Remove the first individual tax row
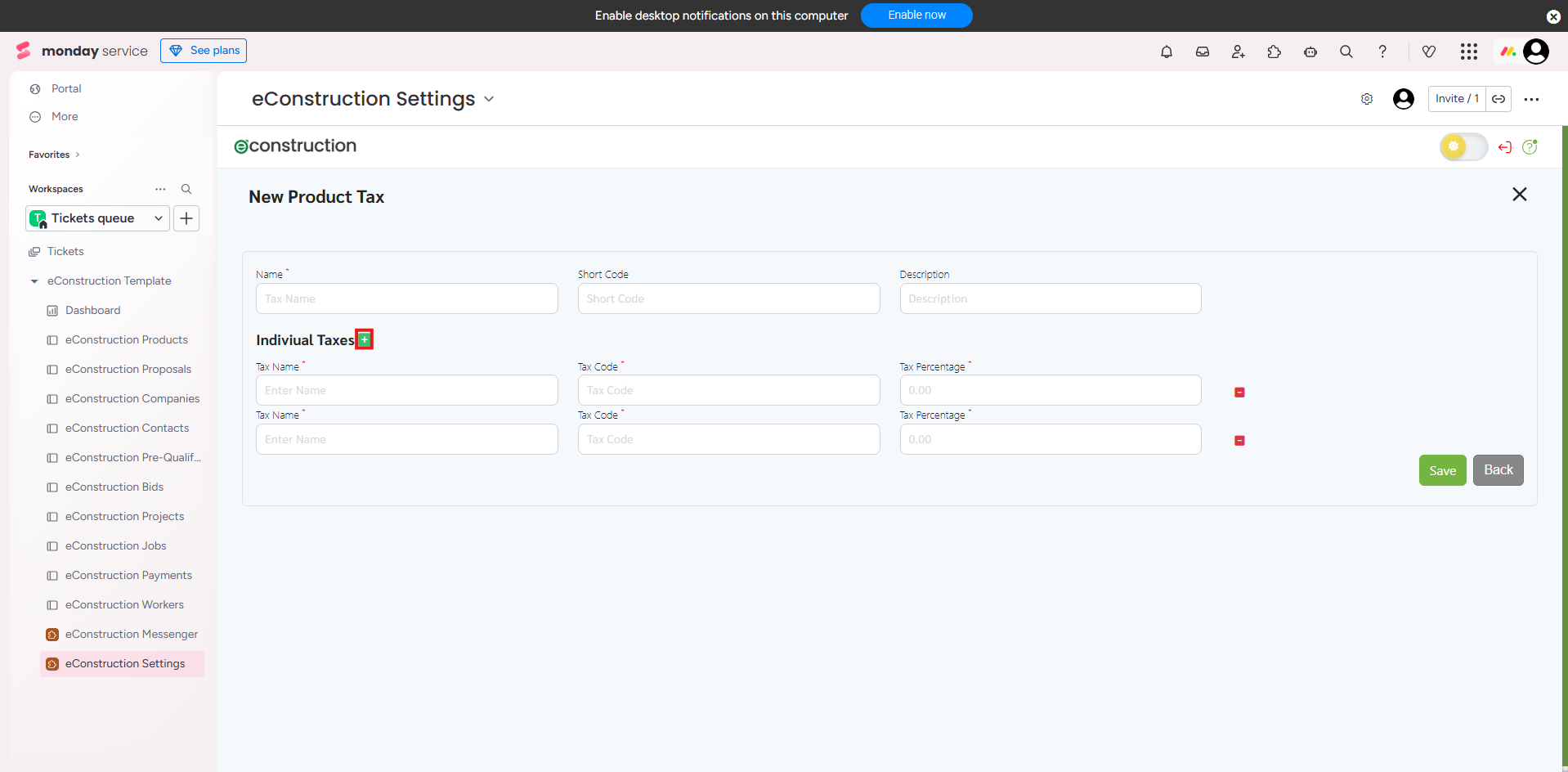The image size is (1568, 772). (1239, 393)
